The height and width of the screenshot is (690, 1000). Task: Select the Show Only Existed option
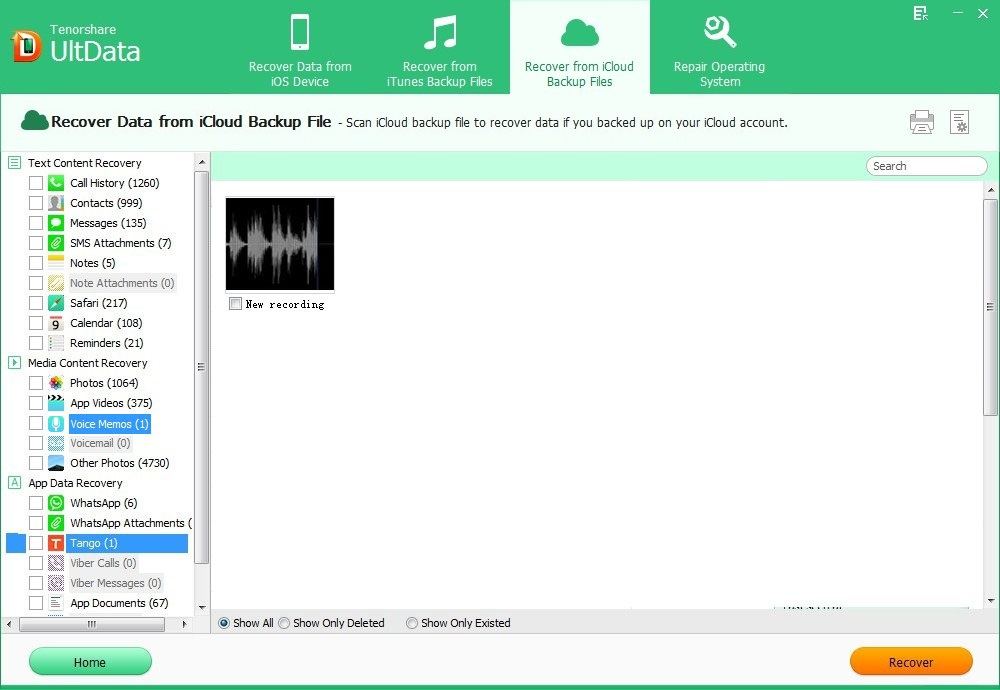[x=411, y=622]
